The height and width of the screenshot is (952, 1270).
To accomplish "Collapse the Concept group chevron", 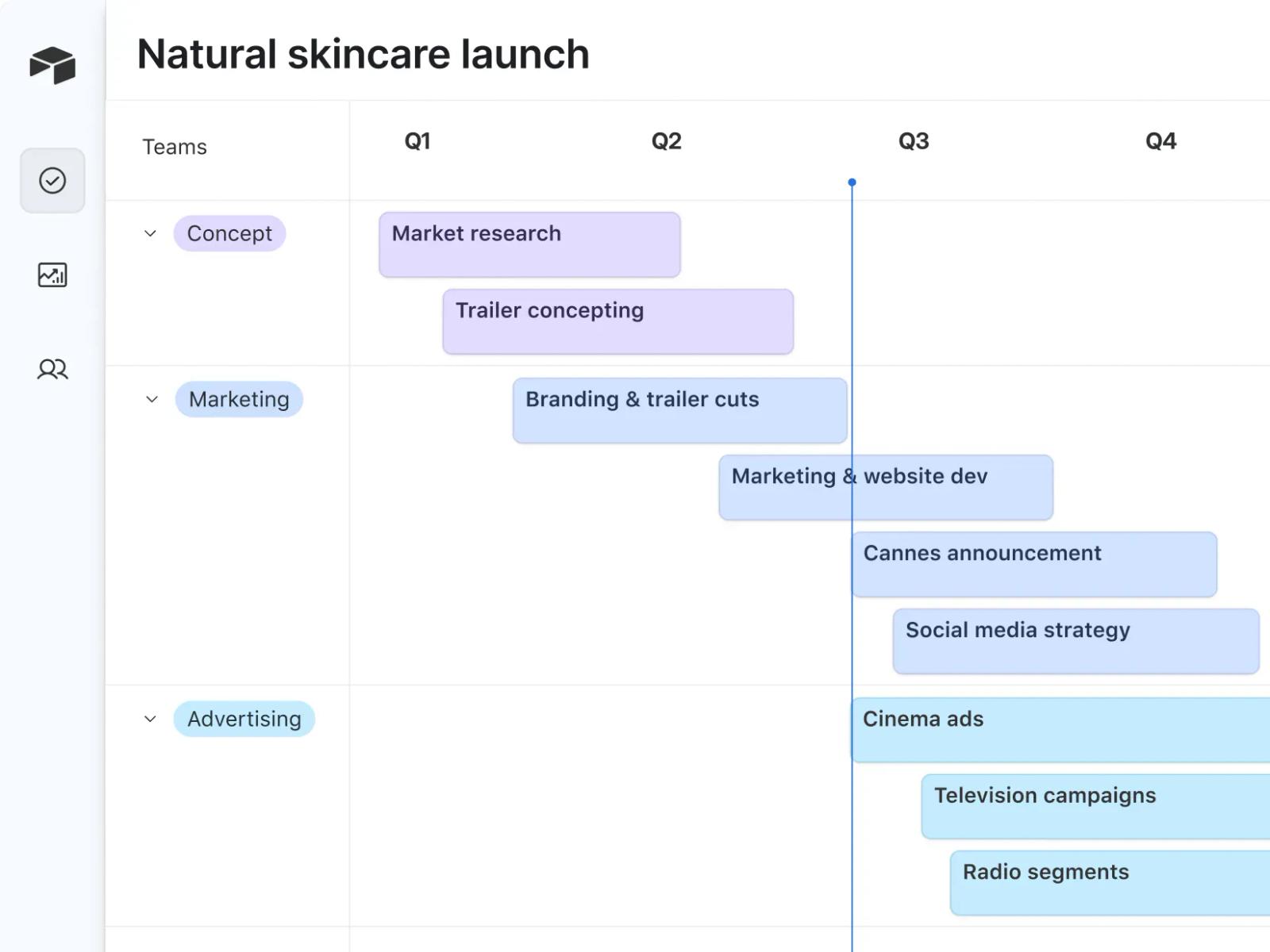I will pos(150,233).
